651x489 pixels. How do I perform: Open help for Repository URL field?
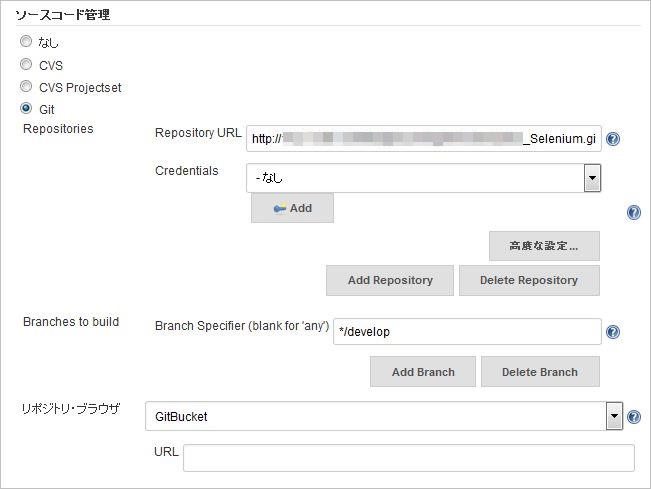(613, 139)
